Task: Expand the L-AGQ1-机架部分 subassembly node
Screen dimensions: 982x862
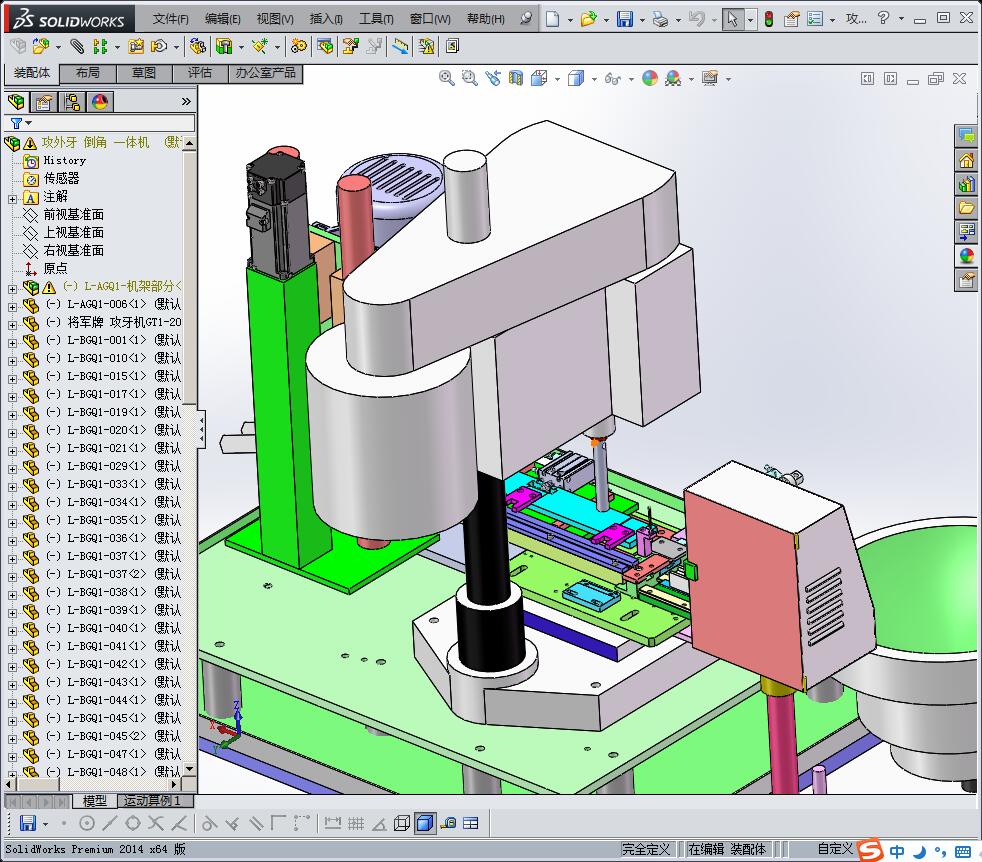Action: pyautogui.click(x=12, y=287)
